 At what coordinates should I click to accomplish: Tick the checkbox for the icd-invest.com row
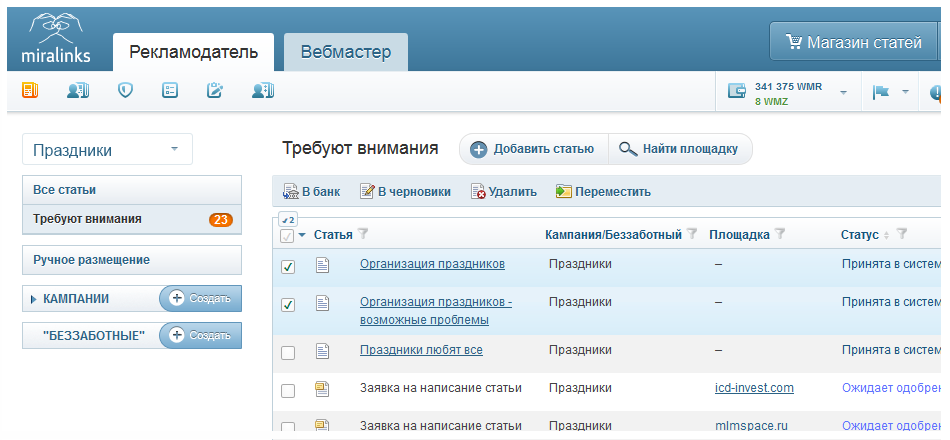[x=288, y=390]
